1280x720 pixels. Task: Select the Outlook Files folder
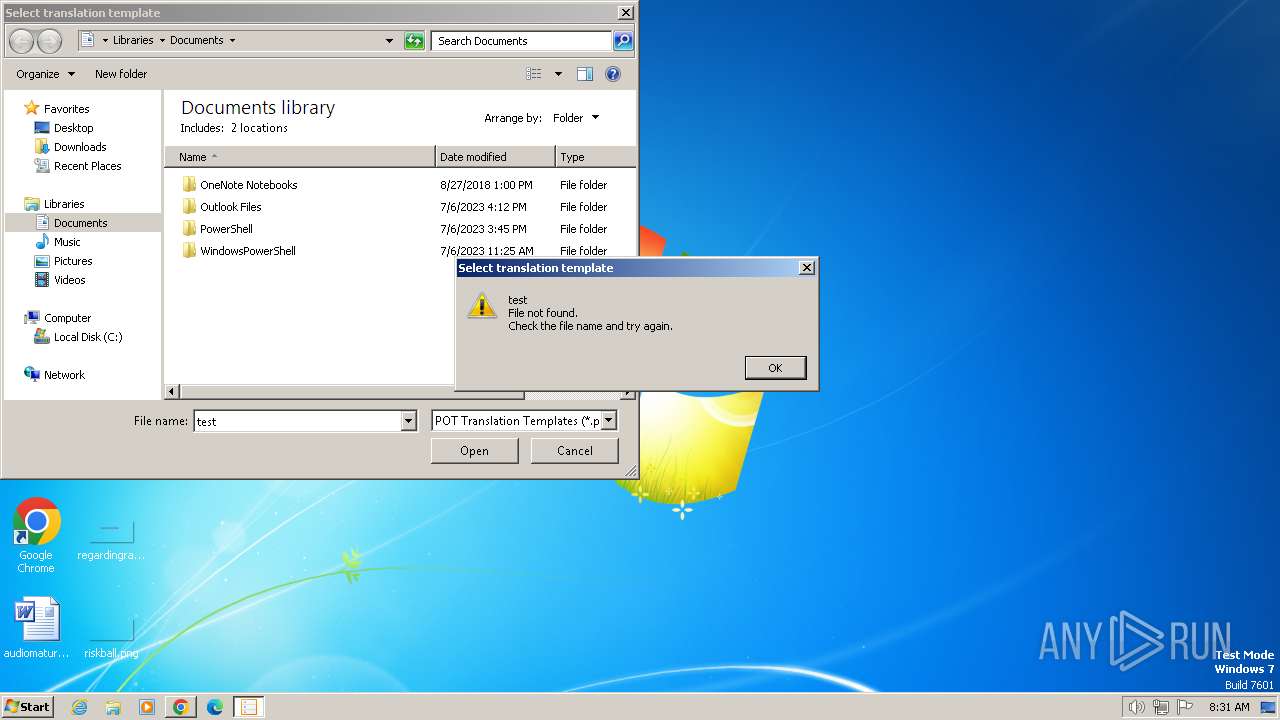tap(230, 207)
